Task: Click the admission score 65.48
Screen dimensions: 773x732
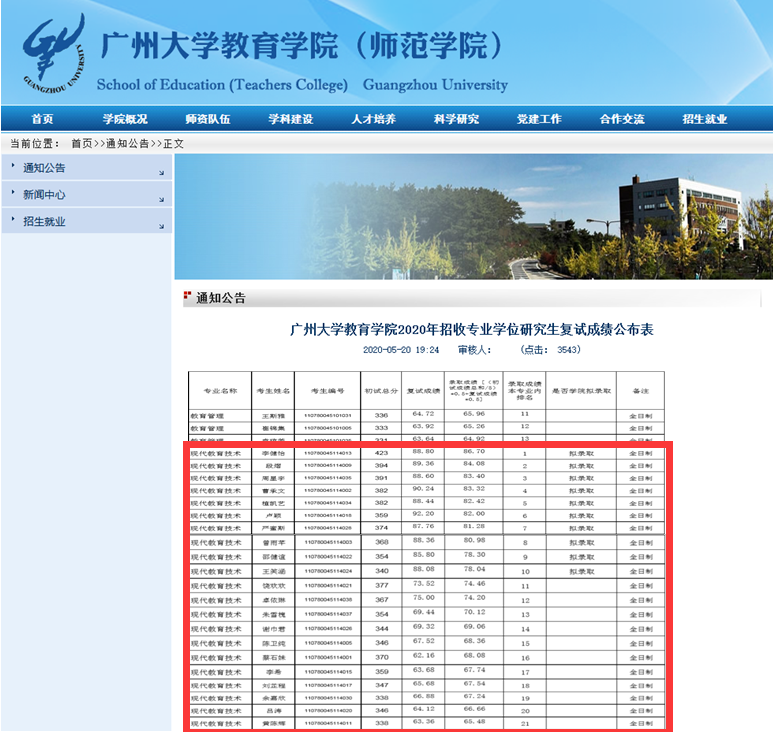Action: (474, 722)
